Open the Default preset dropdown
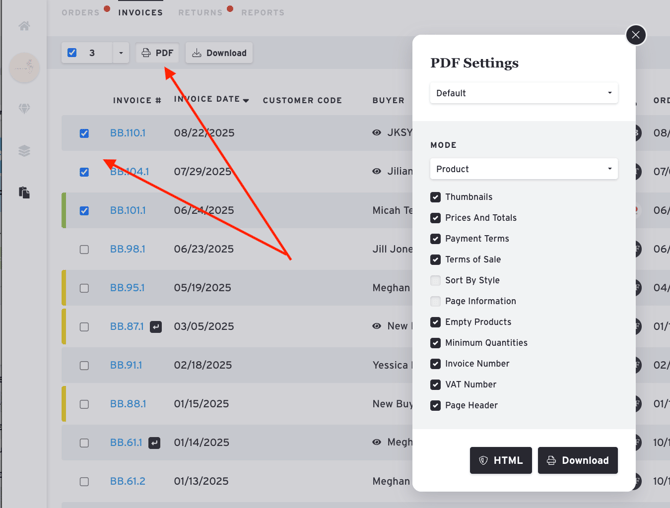The width and height of the screenshot is (670, 508). coord(523,93)
